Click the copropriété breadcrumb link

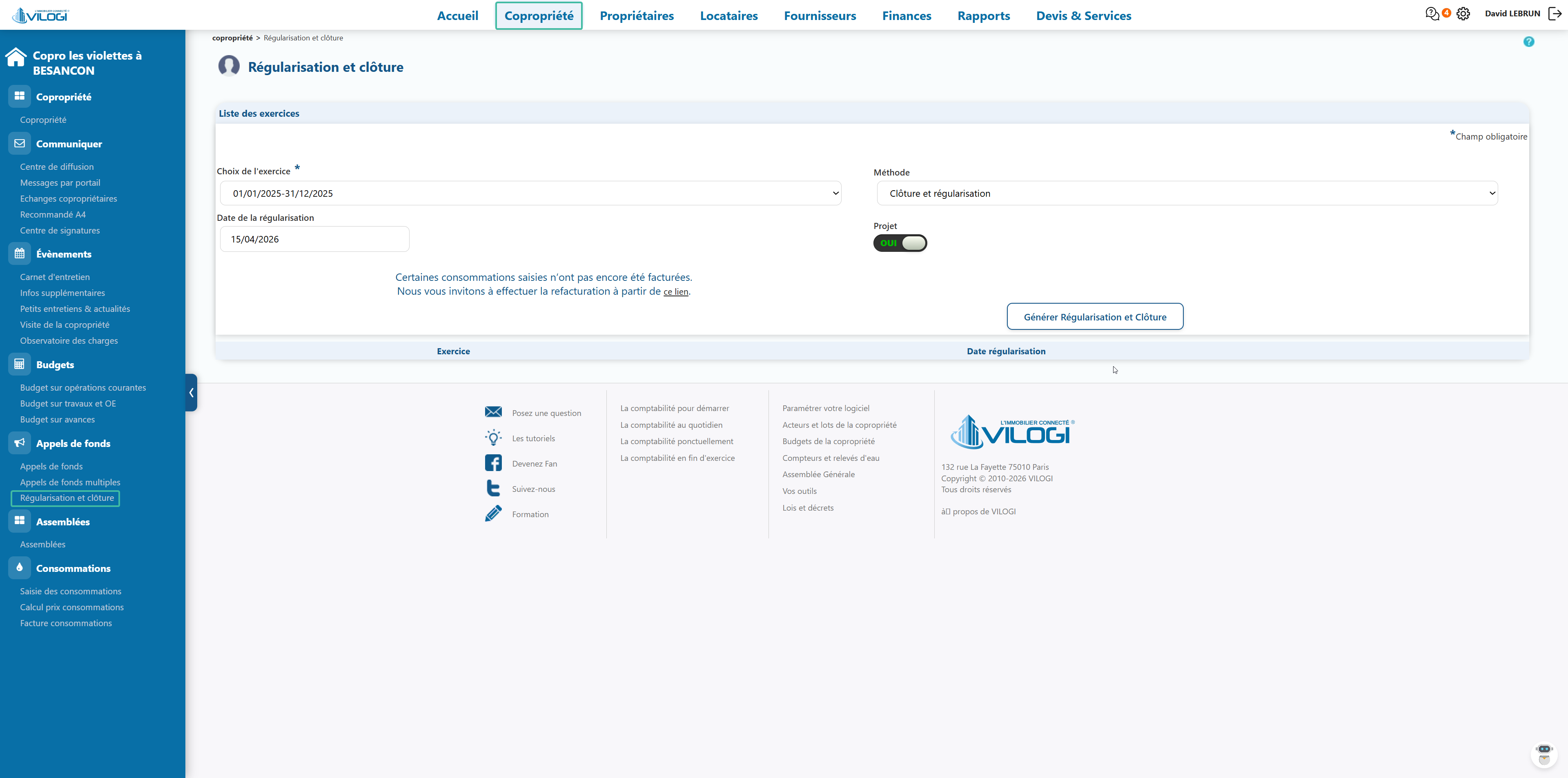(232, 38)
